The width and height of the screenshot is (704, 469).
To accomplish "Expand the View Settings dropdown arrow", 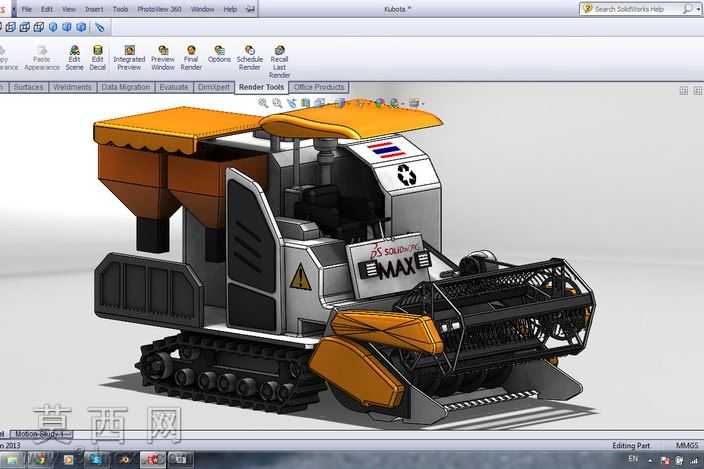I will click(422, 103).
